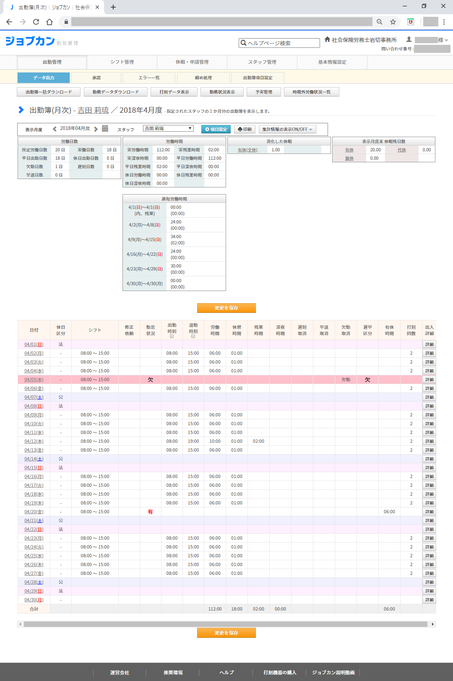
Task: Reload the page with refresh icon
Action: (36, 22)
